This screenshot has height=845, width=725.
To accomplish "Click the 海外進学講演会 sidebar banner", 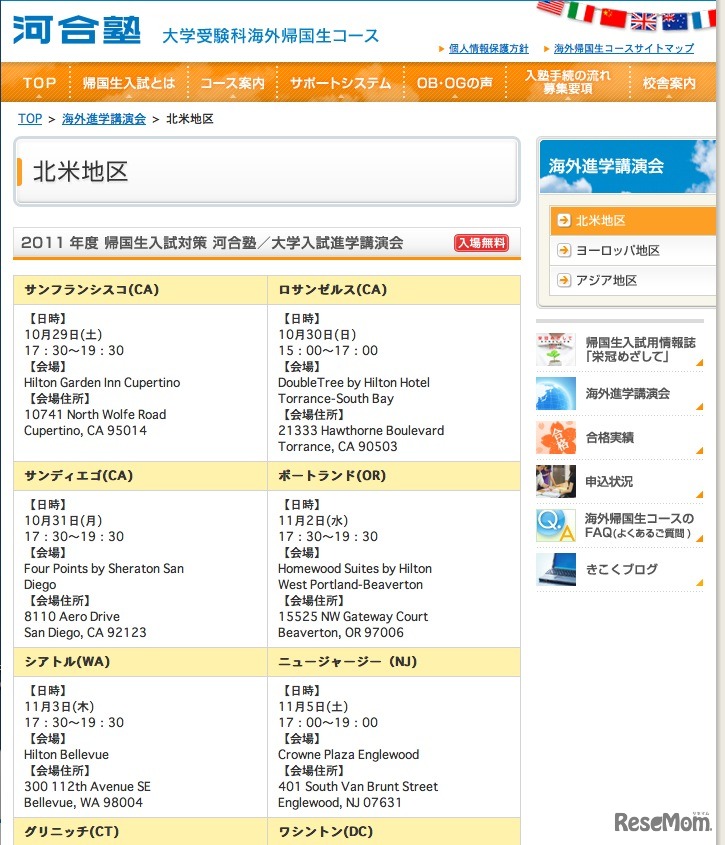I will [x=627, y=166].
